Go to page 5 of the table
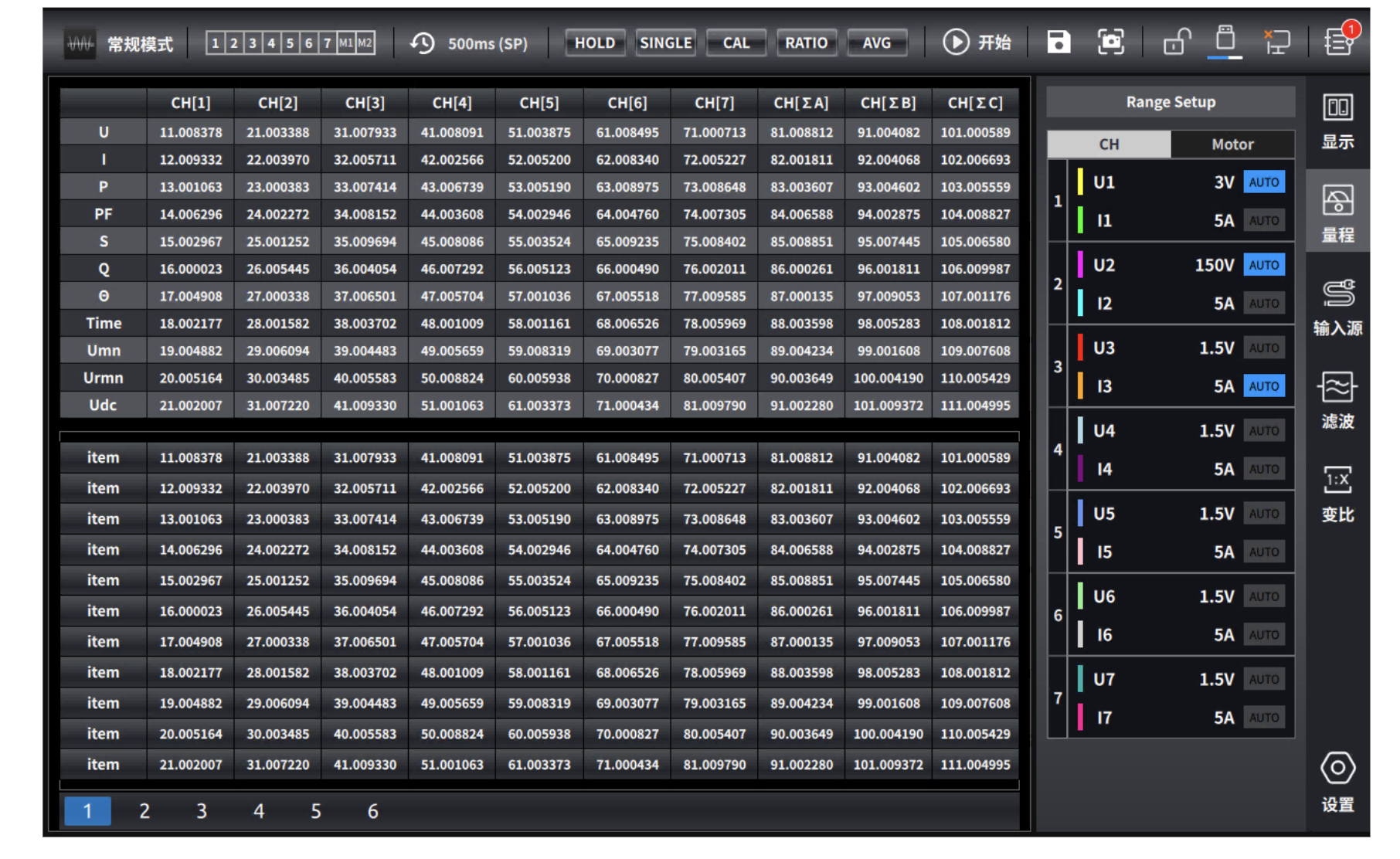 pyautogui.click(x=316, y=811)
